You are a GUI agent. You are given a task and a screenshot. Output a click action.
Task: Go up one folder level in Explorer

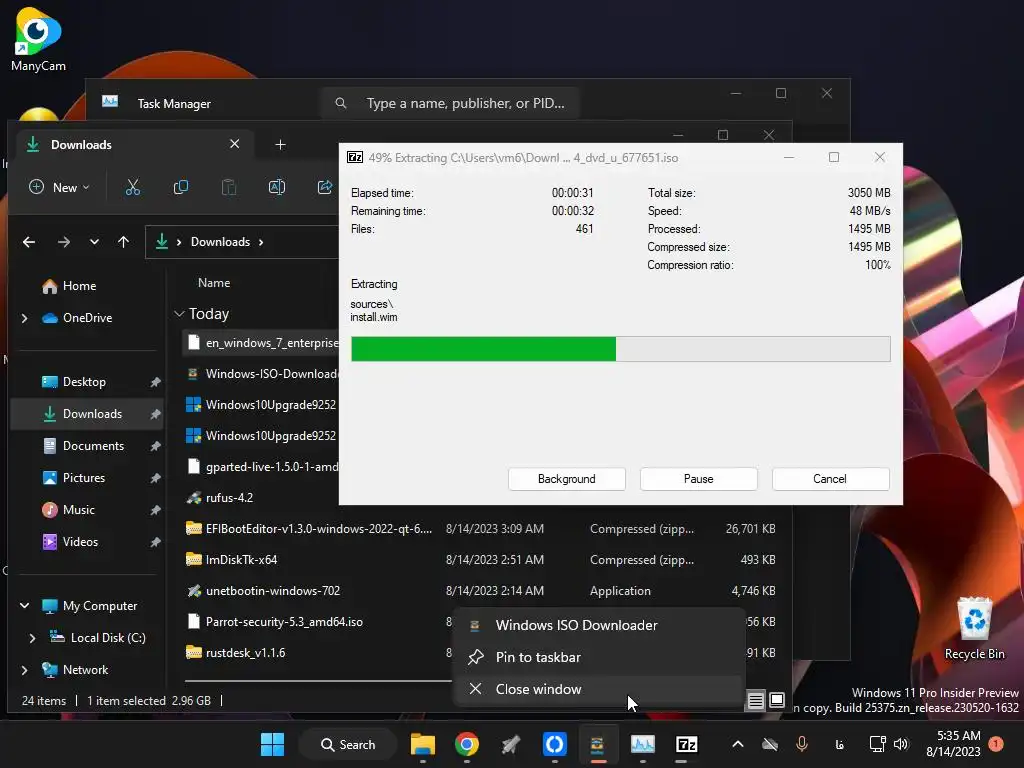pyautogui.click(x=123, y=242)
